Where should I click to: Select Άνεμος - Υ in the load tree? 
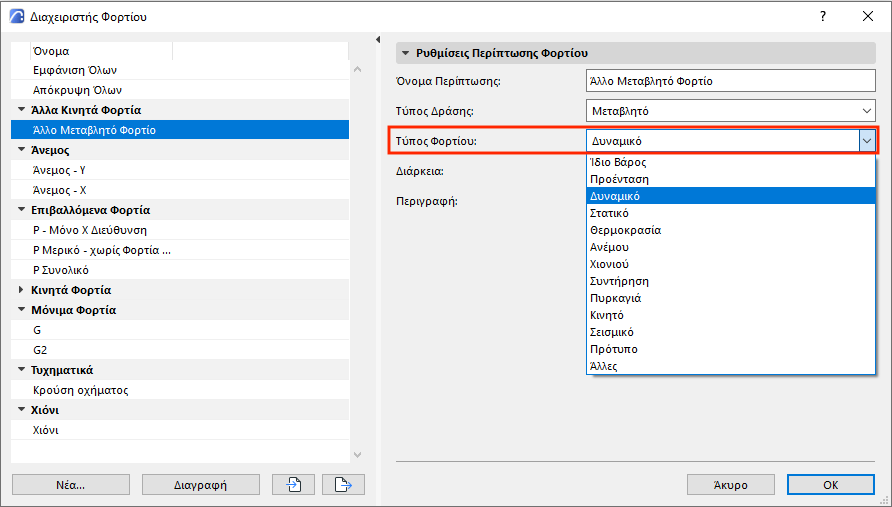pos(60,170)
